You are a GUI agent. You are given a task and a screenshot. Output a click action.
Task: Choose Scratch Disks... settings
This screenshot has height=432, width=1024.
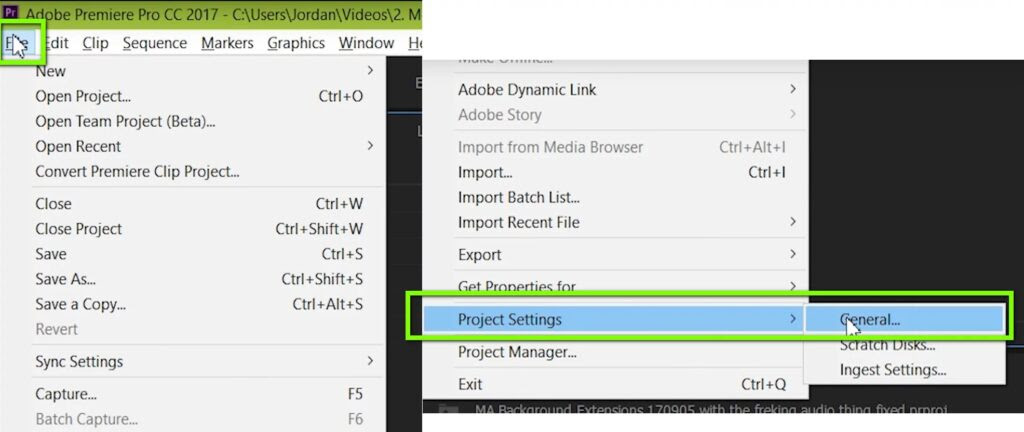coord(904,345)
